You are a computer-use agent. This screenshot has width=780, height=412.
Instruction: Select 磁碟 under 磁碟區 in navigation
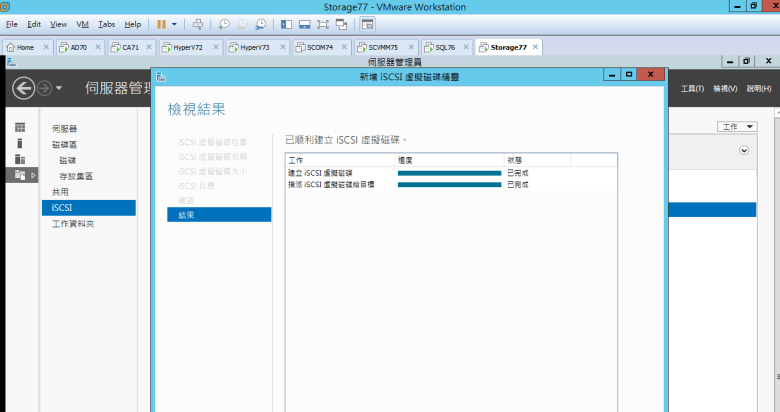[67, 160]
